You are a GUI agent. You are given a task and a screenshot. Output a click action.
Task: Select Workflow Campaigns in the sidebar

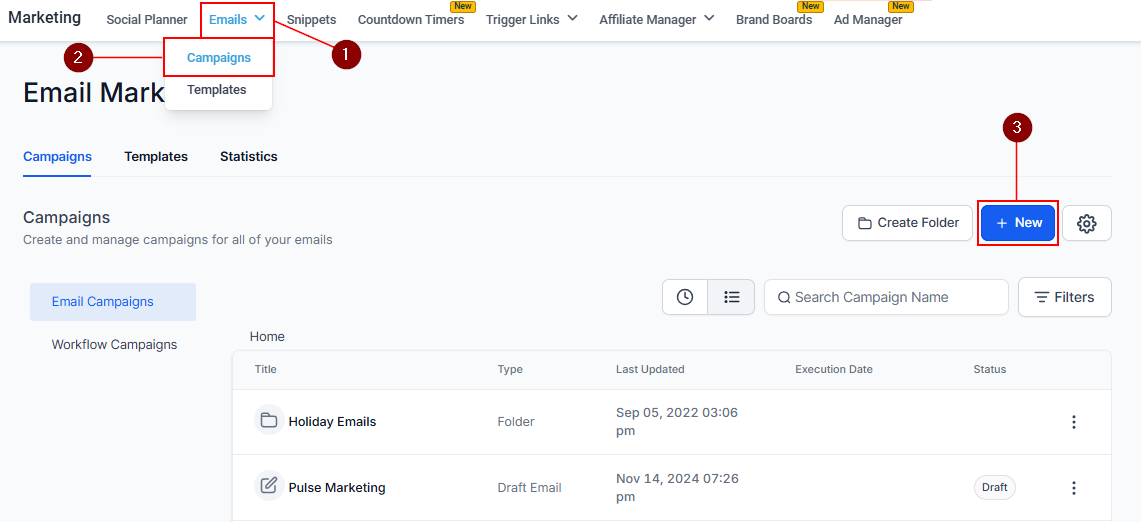point(114,344)
